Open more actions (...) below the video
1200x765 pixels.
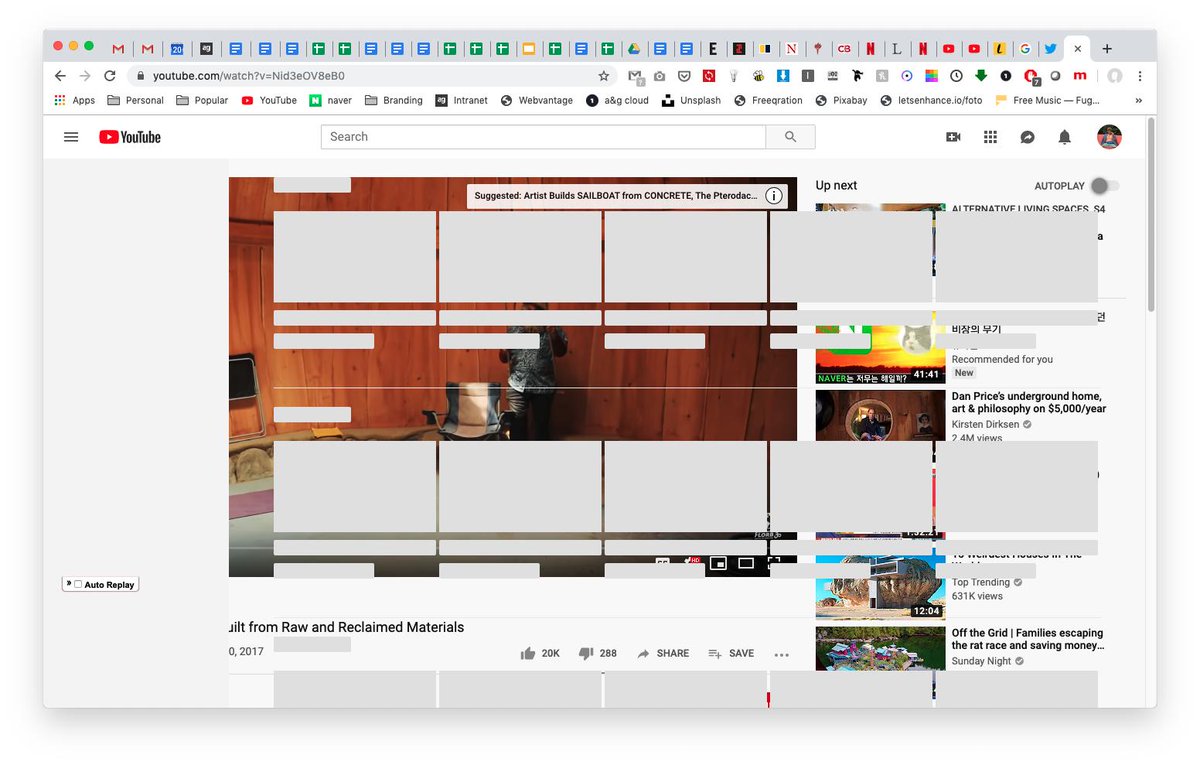782,654
